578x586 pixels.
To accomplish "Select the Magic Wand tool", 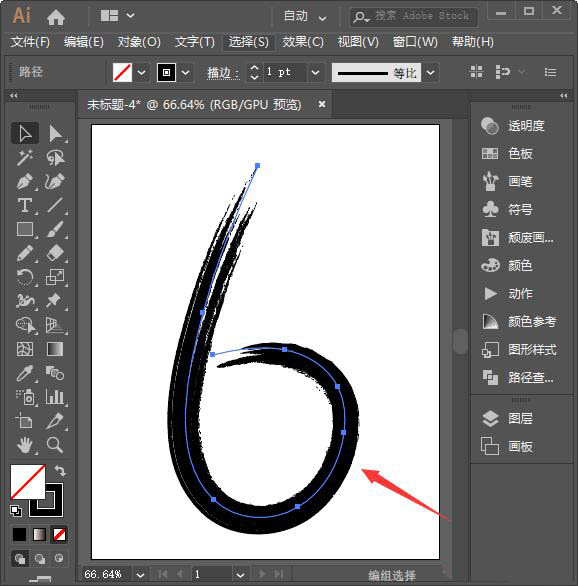I will click(25, 157).
